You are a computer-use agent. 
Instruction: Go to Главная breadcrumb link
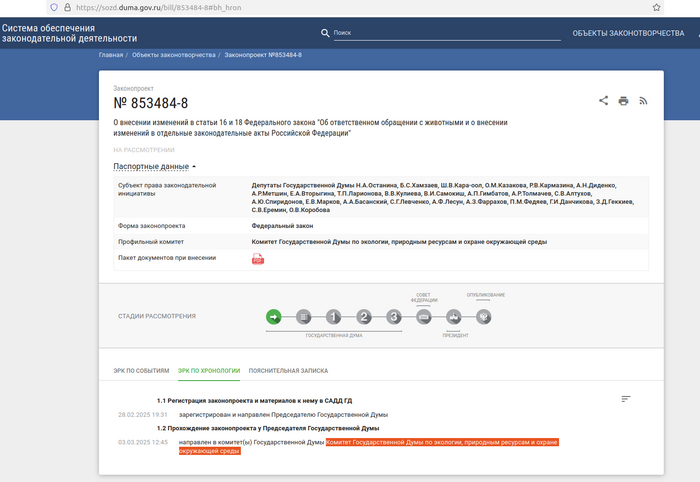(111, 55)
